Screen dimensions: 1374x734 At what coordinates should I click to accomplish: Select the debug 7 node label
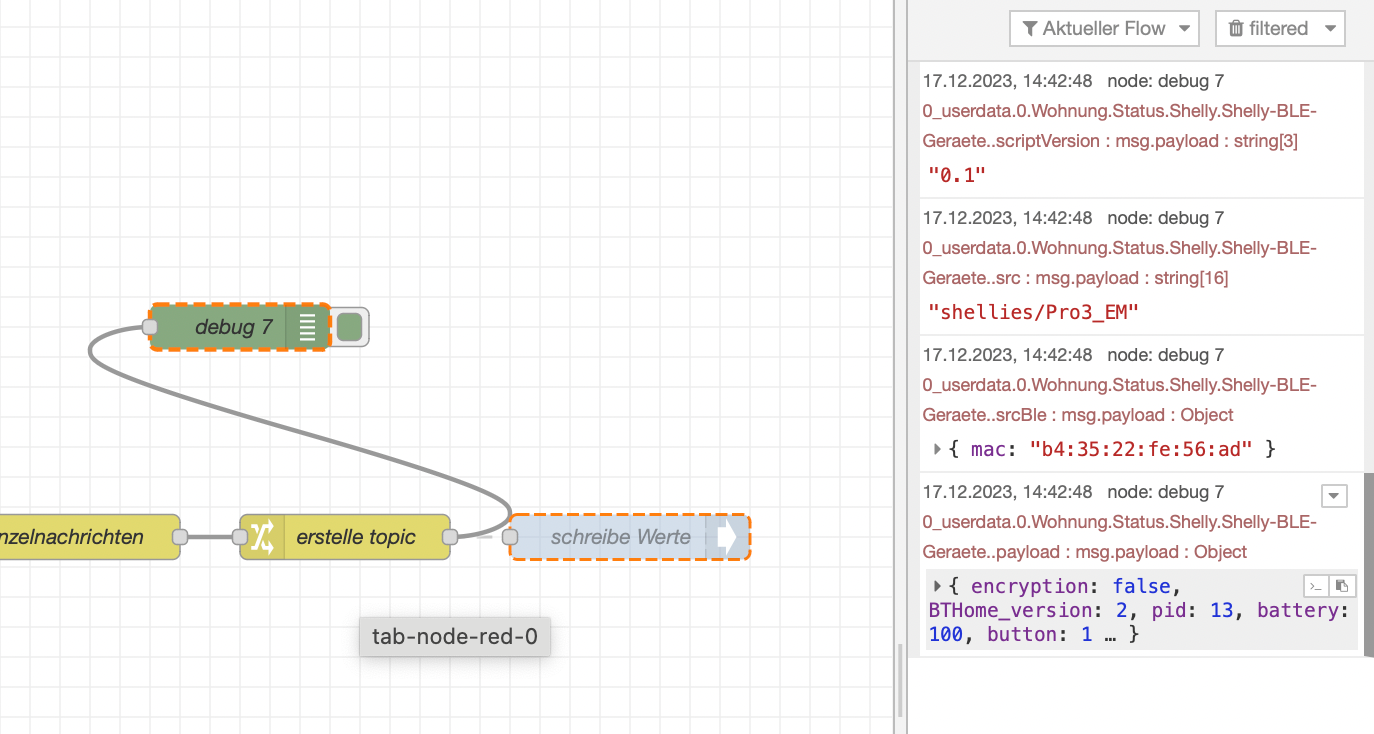pyautogui.click(x=234, y=327)
